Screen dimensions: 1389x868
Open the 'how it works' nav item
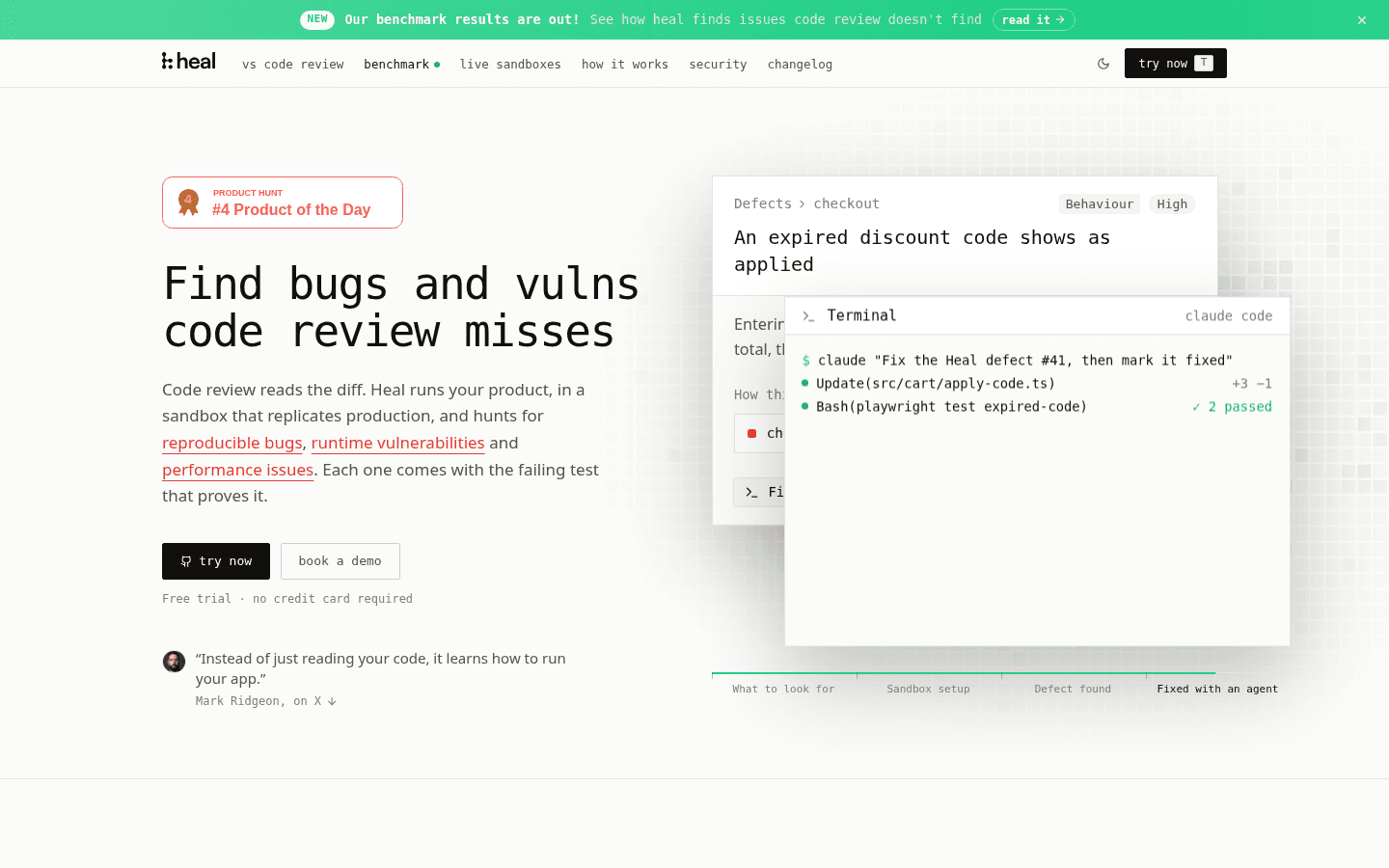[625, 65]
